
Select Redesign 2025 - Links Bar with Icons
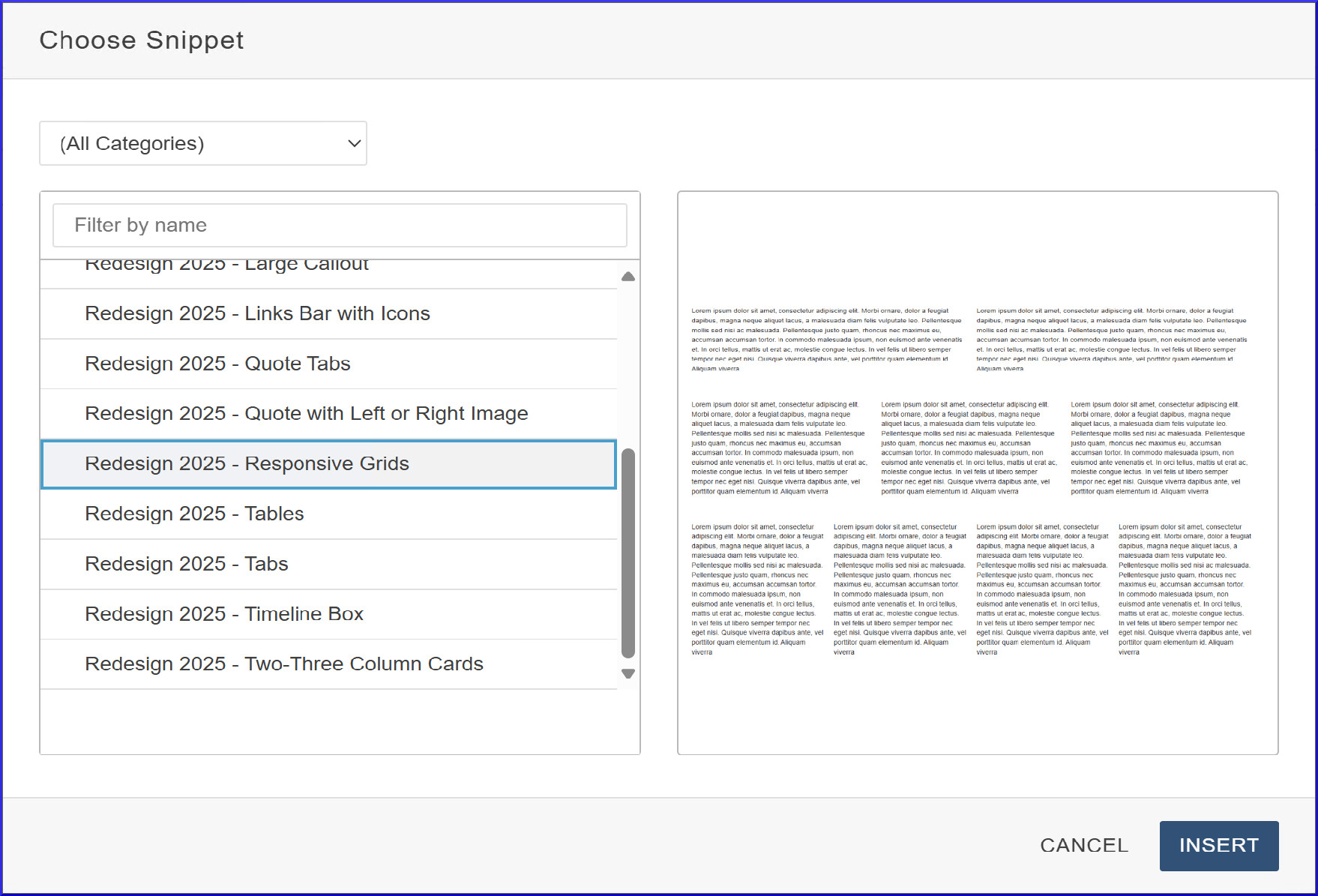point(328,313)
